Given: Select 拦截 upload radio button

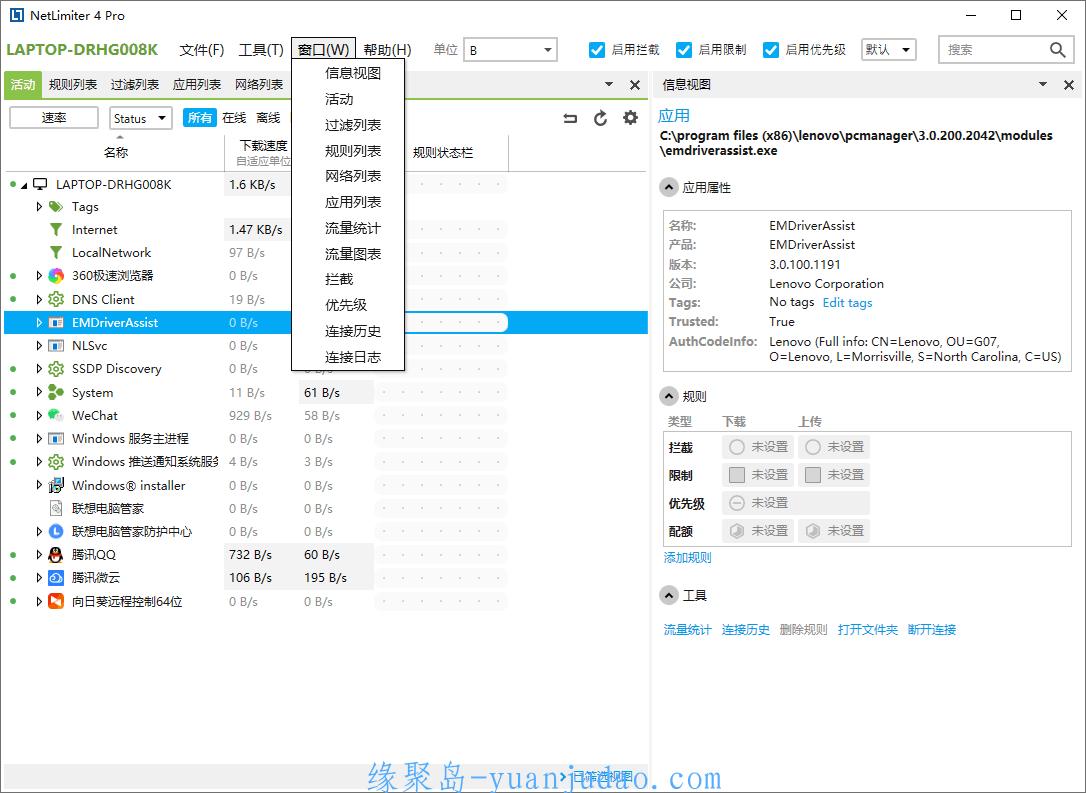Looking at the screenshot, I should click(x=813, y=447).
